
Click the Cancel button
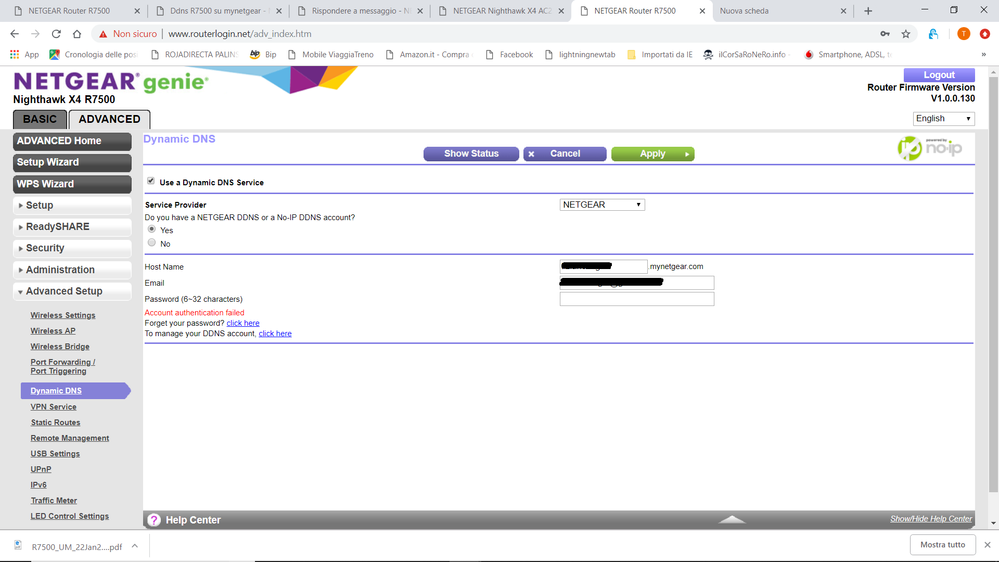click(x=564, y=154)
